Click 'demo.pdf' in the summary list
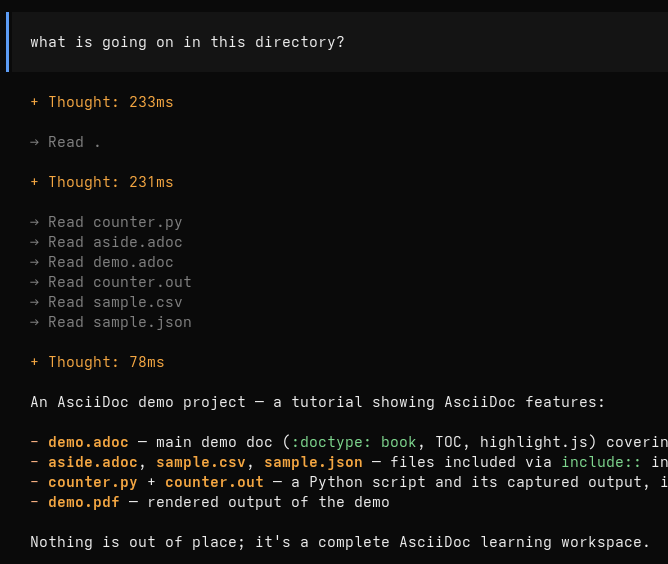668x564 pixels. [x=84, y=502]
